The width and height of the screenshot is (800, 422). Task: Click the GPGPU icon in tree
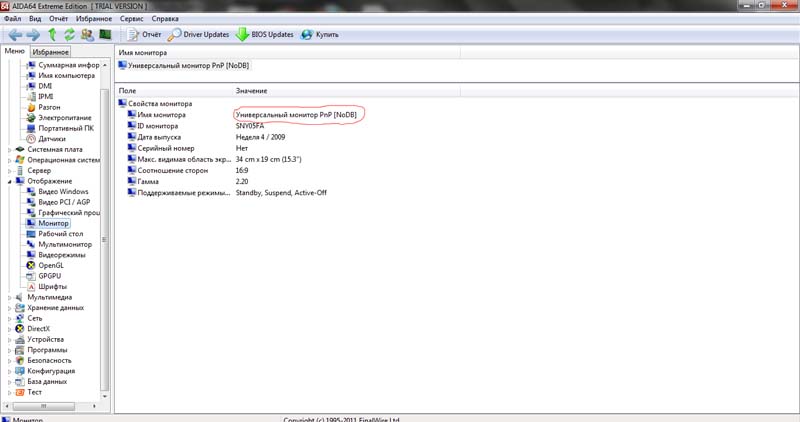pos(31,276)
